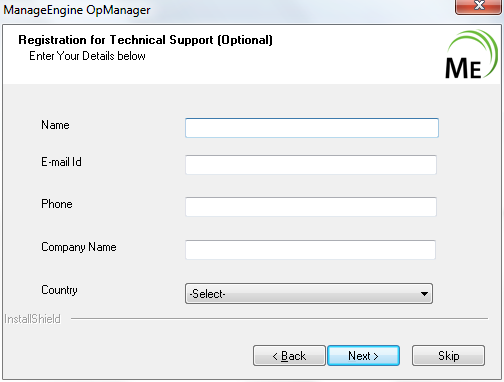Close the OpManager installer window
The width and height of the screenshot is (504, 382).
click(x=479, y=7)
